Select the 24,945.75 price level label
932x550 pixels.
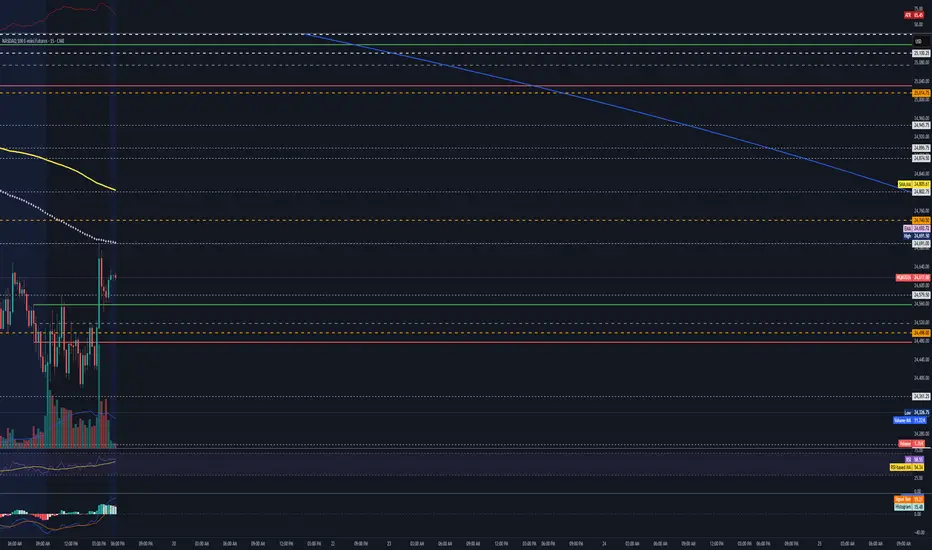[921, 125]
